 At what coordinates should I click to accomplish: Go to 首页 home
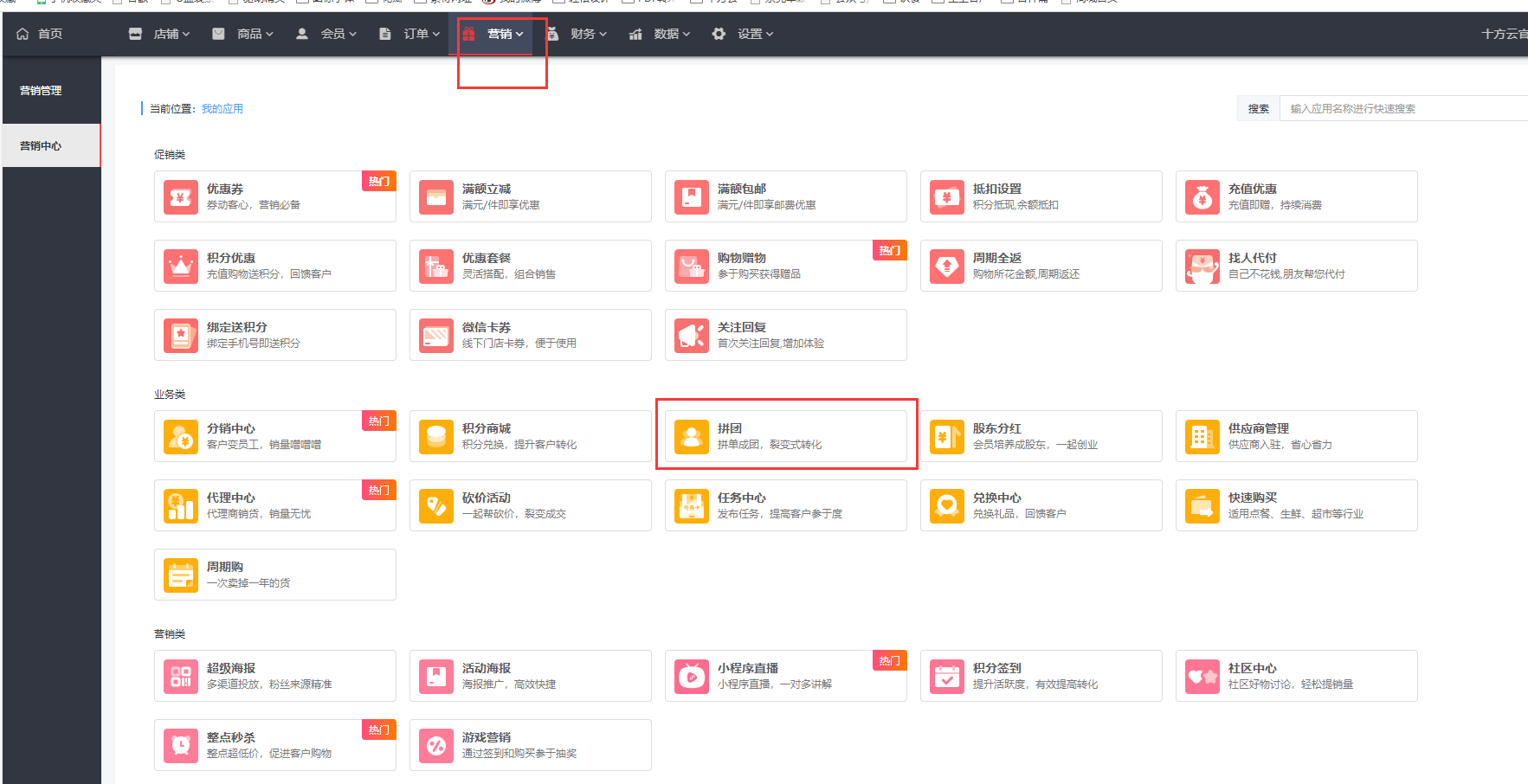(x=40, y=34)
